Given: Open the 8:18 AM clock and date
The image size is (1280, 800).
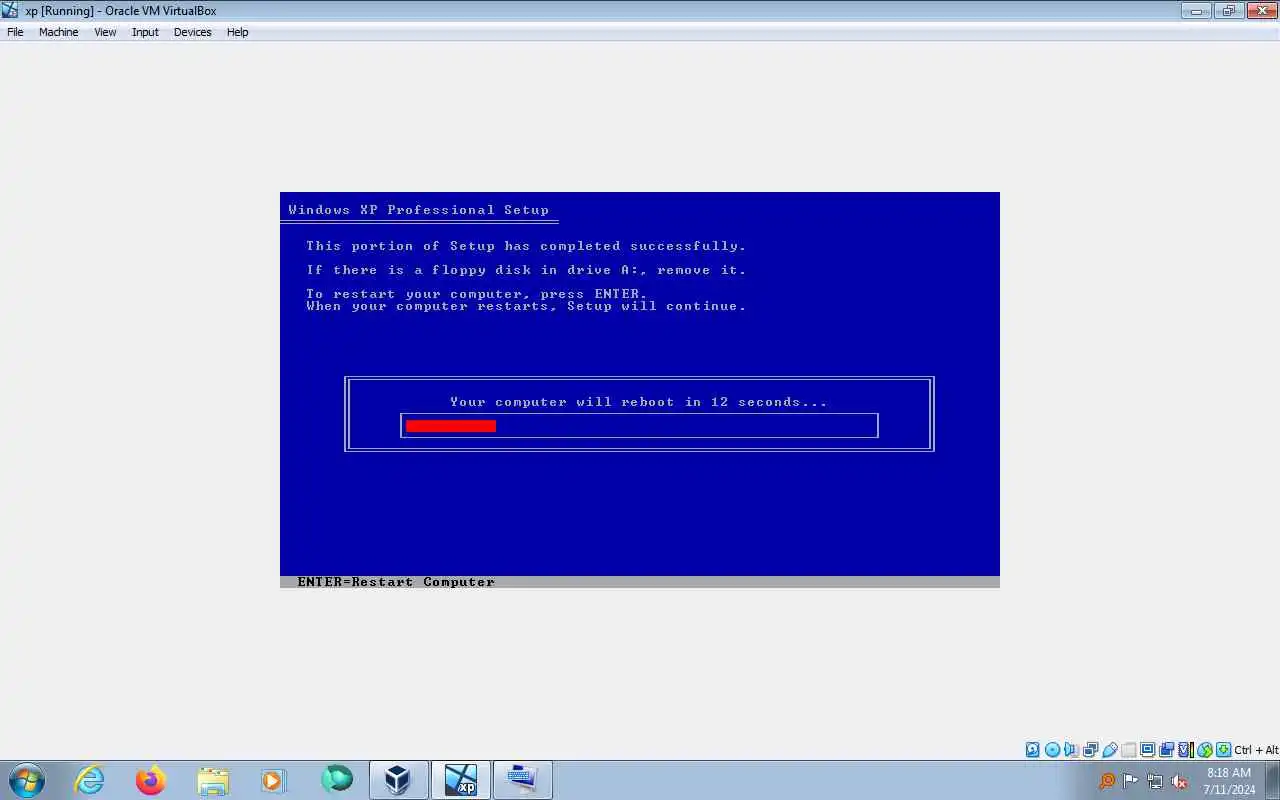Looking at the screenshot, I should click(1229, 781).
